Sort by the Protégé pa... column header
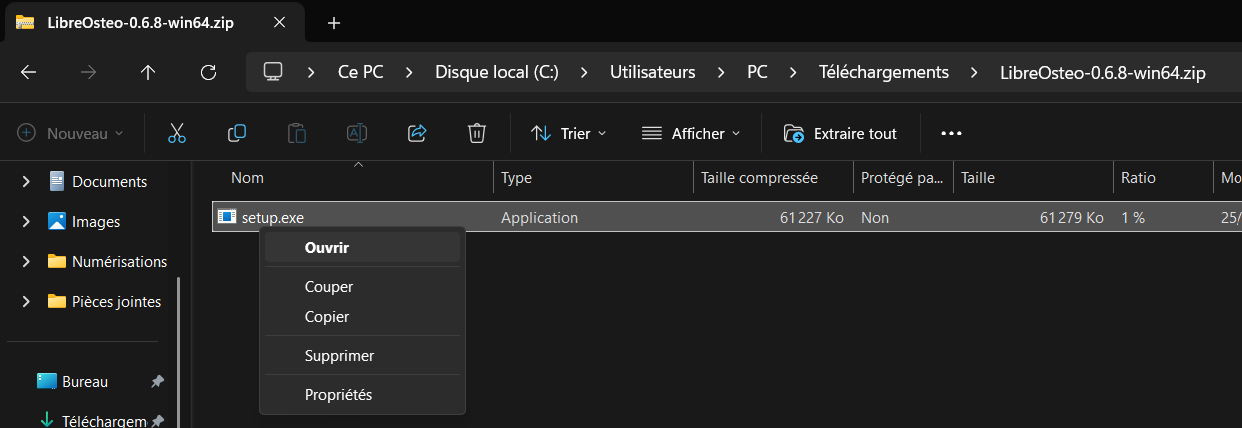1242x428 pixels. click(x=902, y=178)
